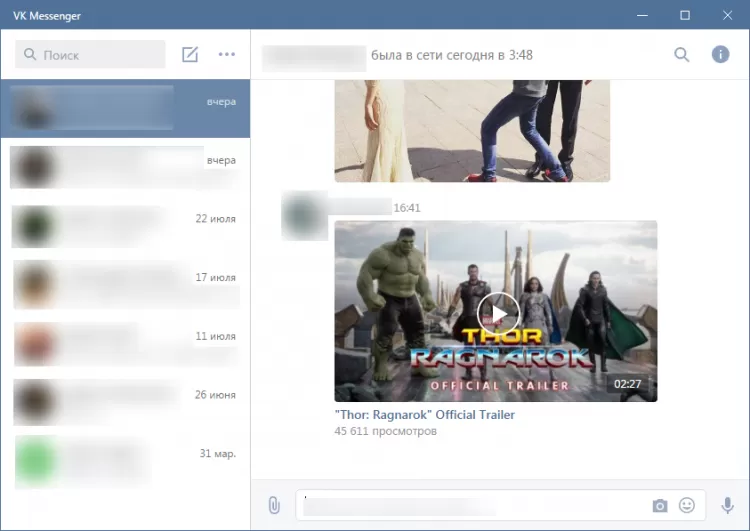Open the conversation dated 11 июля
This screenshot has width=750, height=531.
[x=125, y=344]
